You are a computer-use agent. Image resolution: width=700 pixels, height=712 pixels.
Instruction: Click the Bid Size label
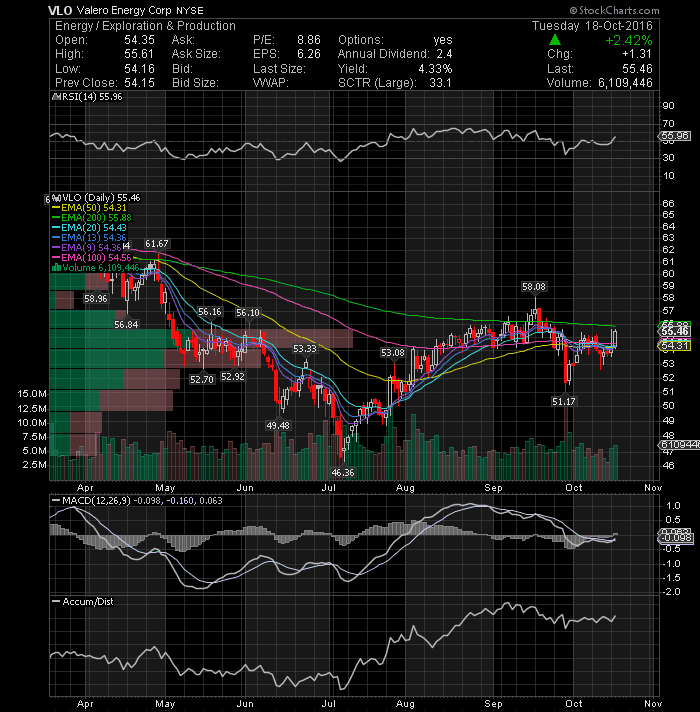pyautogui.click(x=195, y=83)
